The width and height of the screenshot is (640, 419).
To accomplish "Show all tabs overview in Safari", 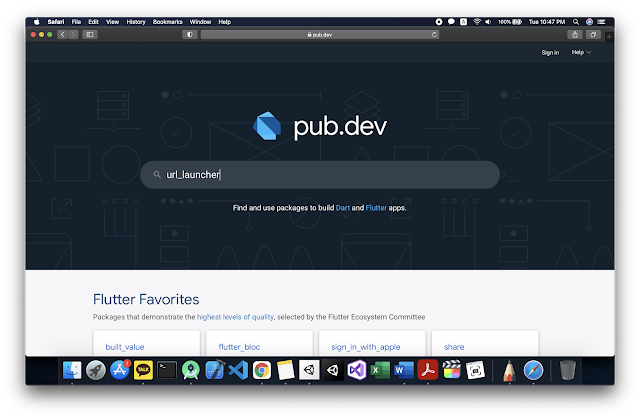I will (x=593, y=35).
